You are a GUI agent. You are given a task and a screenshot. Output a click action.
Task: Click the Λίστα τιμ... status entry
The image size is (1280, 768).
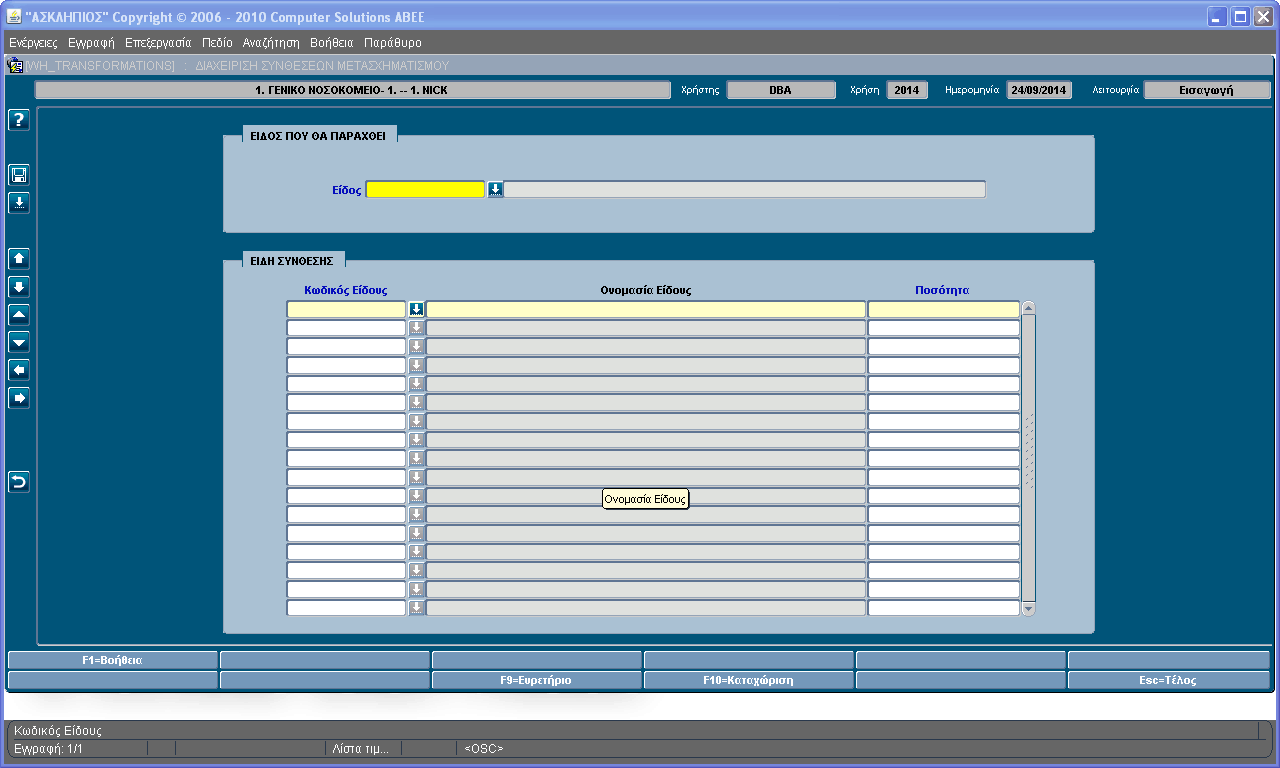click(x=363, y=748)
